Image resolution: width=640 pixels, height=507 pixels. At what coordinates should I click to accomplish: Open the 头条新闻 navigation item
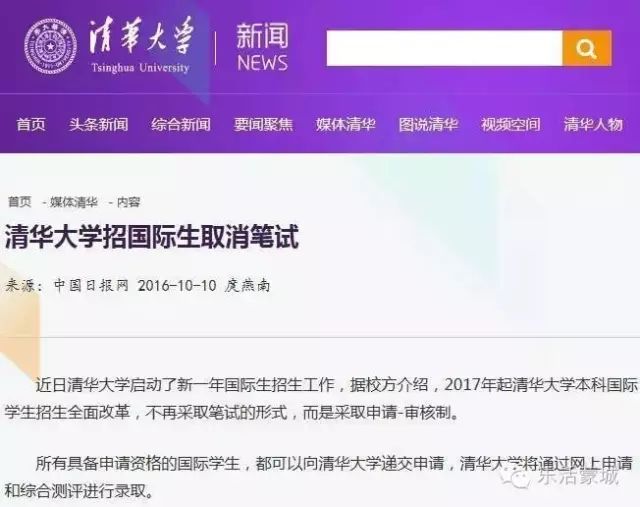pyautogui.click(x=98, y=125)
